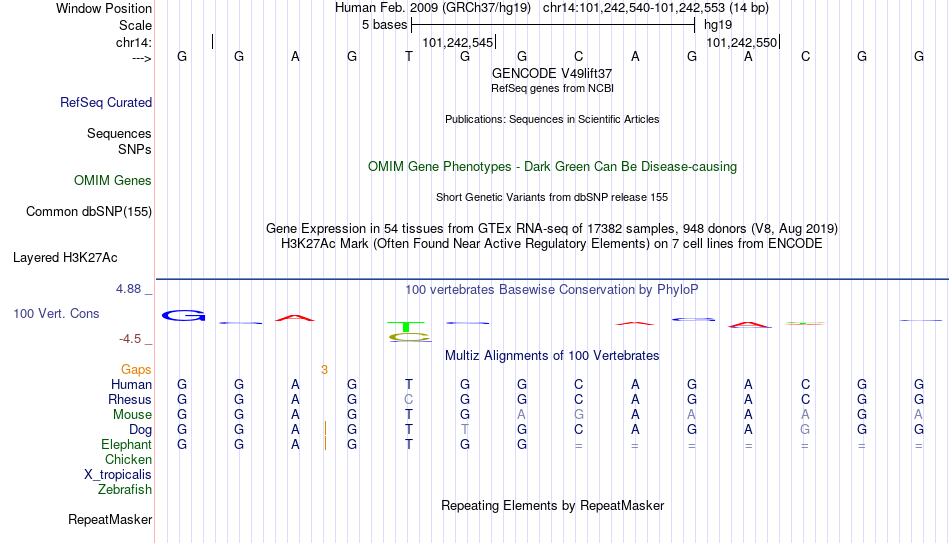
Task: Click the T base in the Elephant row
Action: coord(409,444)
